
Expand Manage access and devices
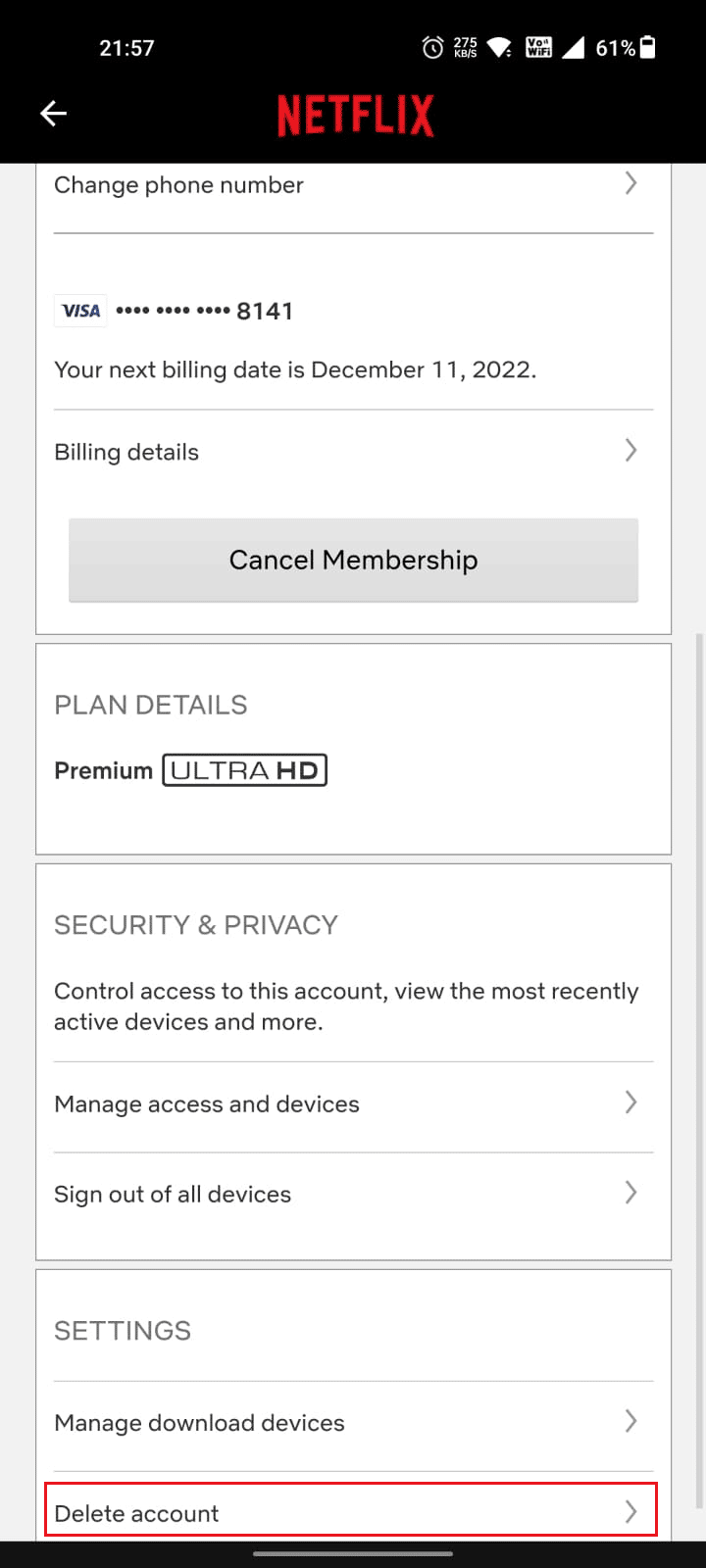click(x=631, y=1102)
